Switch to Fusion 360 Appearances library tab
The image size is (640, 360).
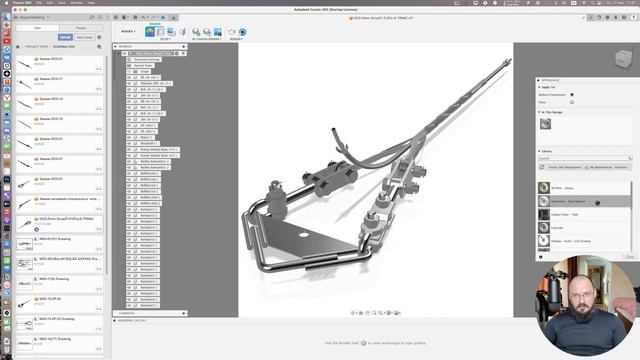point(565,167)
